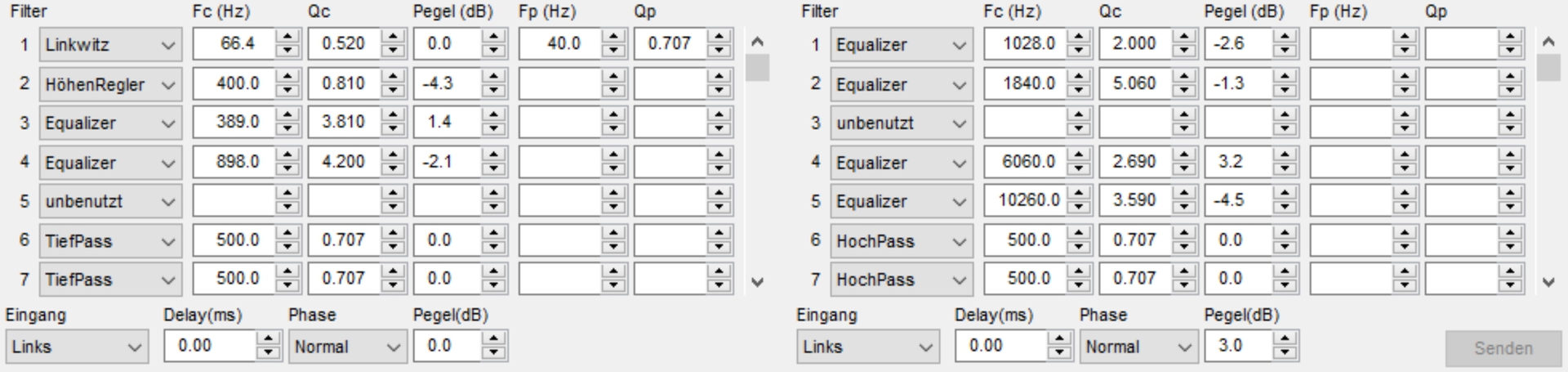The height and width of the screenshot is (372, 1568).
Task: Decrease the right channel 3.0 dB Pegel
Action: 1285,354
